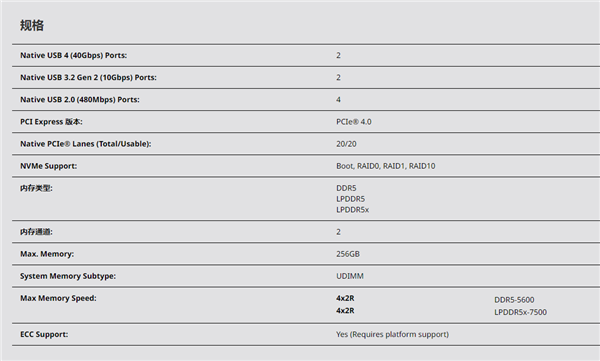Viewport: 600px width, 361px height.
Task: Select the 256GB value
Action: [x=348, y=254]
